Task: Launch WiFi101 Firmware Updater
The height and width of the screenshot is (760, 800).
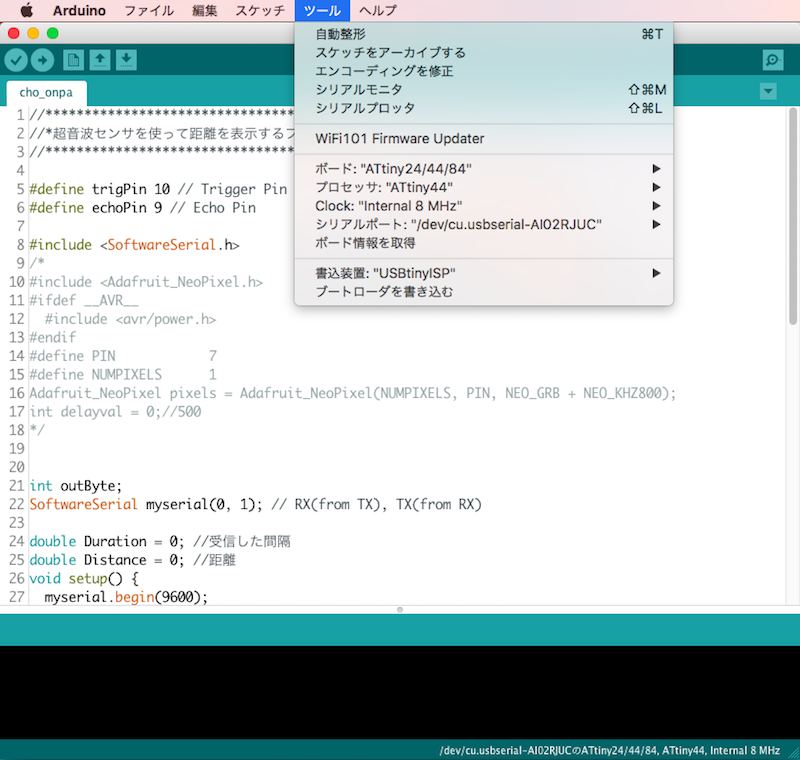Action: (x=484, y=139)
